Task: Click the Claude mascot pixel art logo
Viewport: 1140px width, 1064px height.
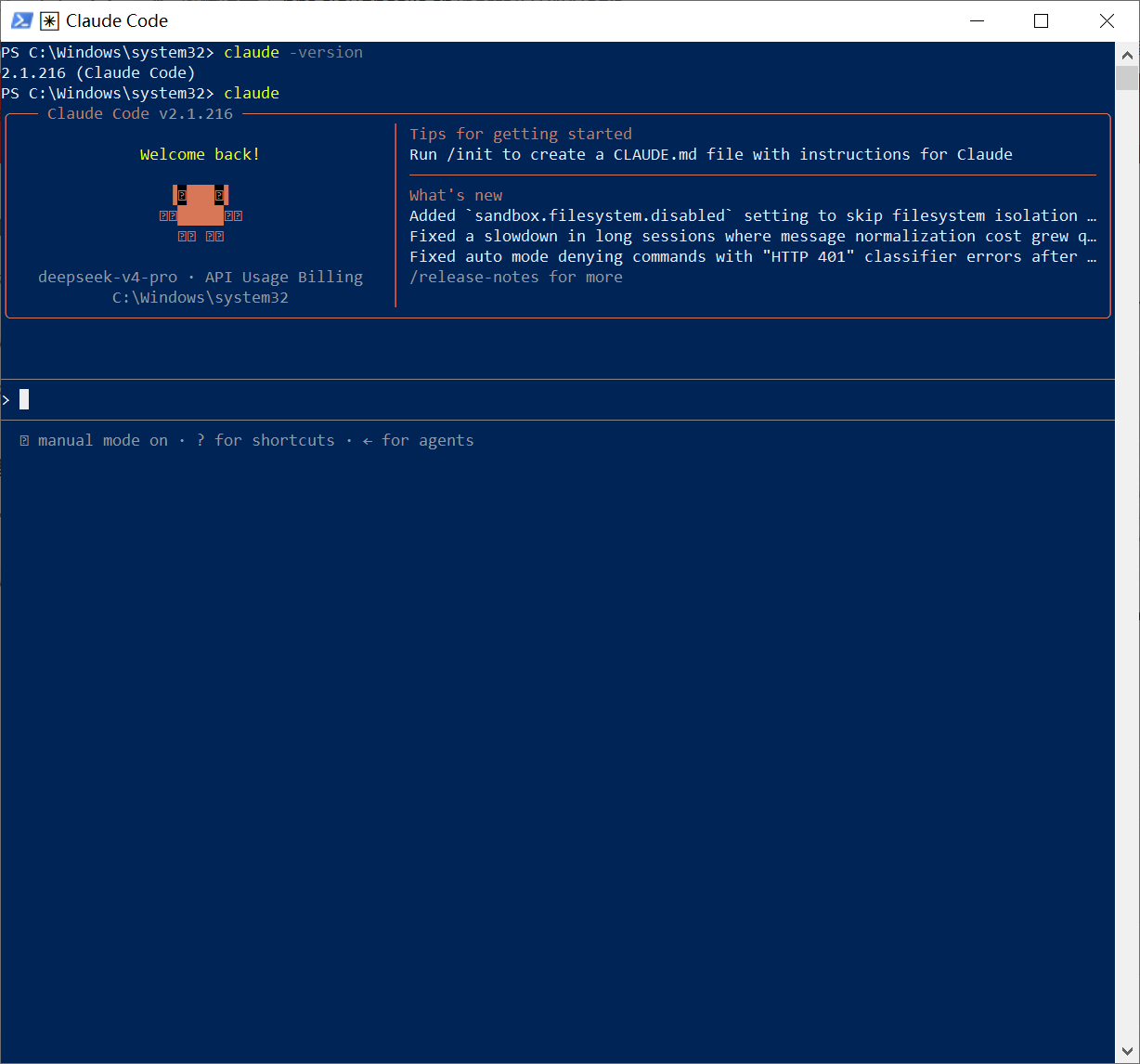Action: point(201,213)
